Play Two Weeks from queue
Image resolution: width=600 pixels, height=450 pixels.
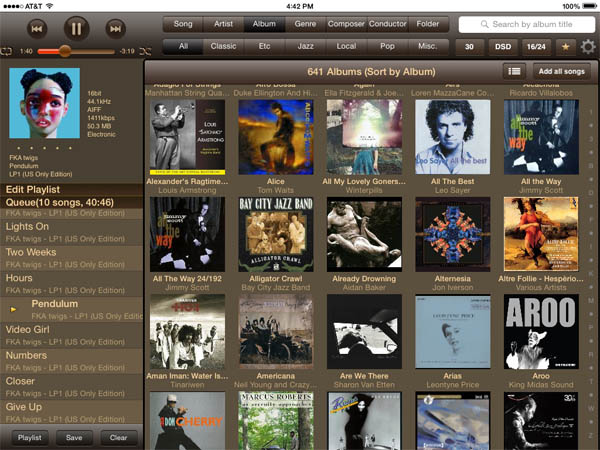[72, 258]
